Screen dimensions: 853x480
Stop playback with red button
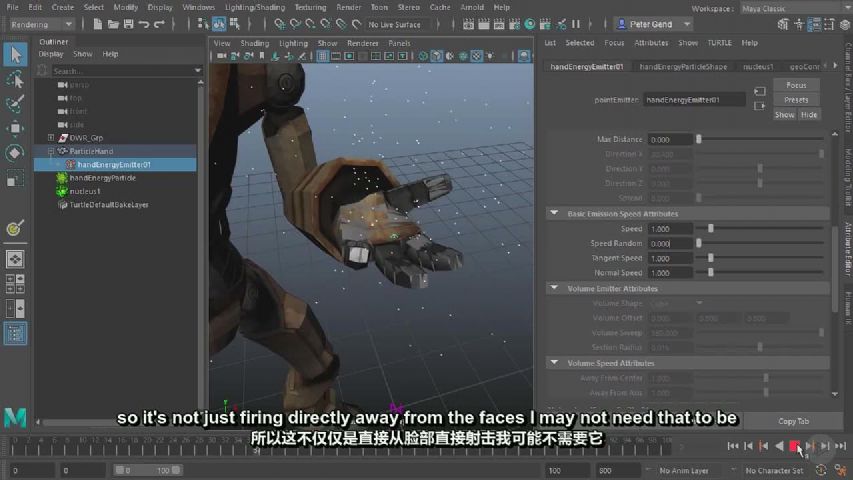point(794,446)
